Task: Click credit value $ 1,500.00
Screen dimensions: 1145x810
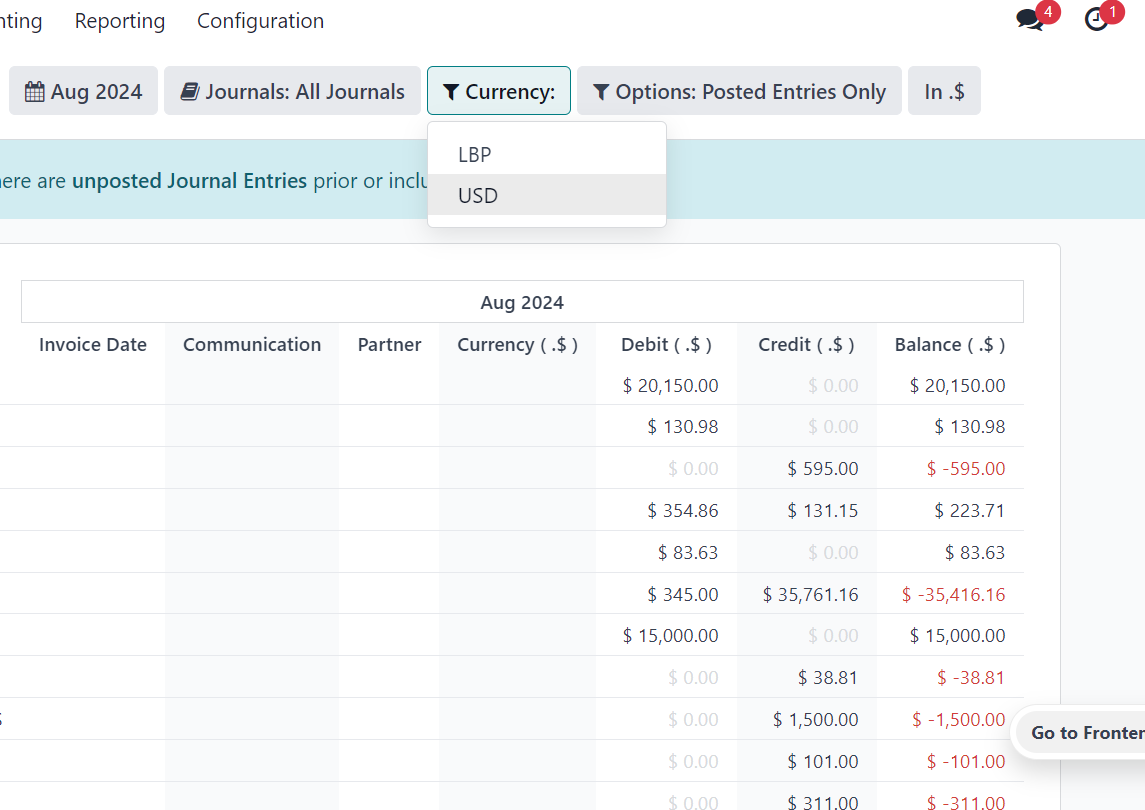Action: (816, 719)
